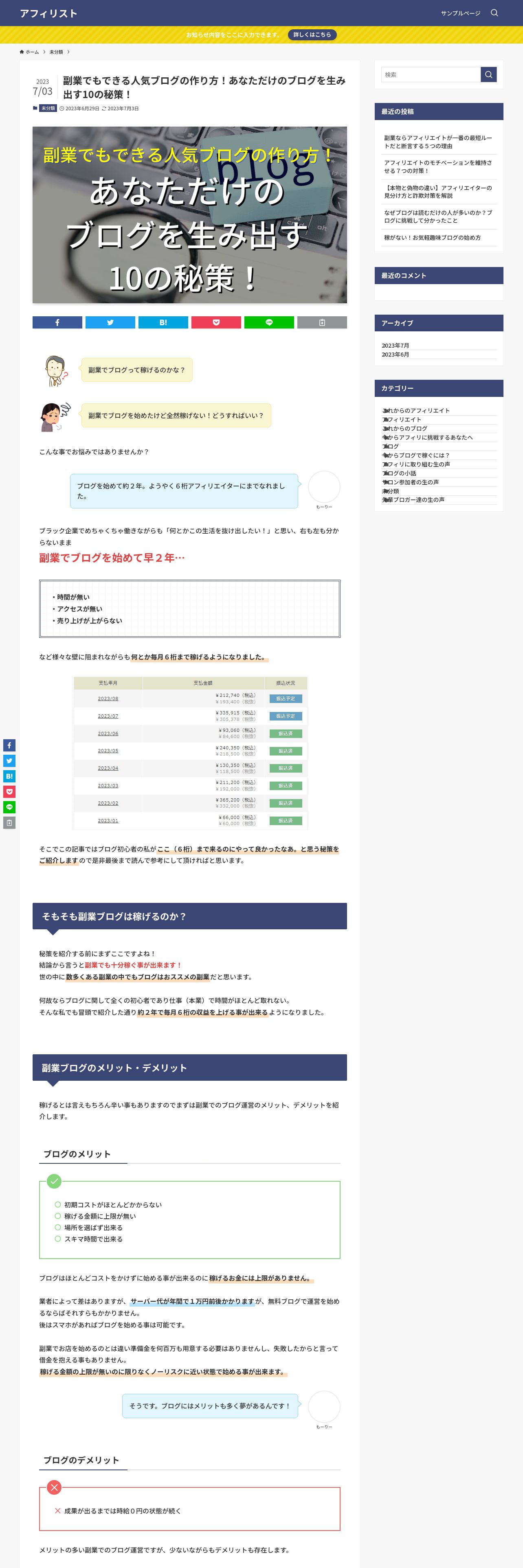Share via LINE green button below hero image
The image size is (523, 1568).
tap(269, 323)
